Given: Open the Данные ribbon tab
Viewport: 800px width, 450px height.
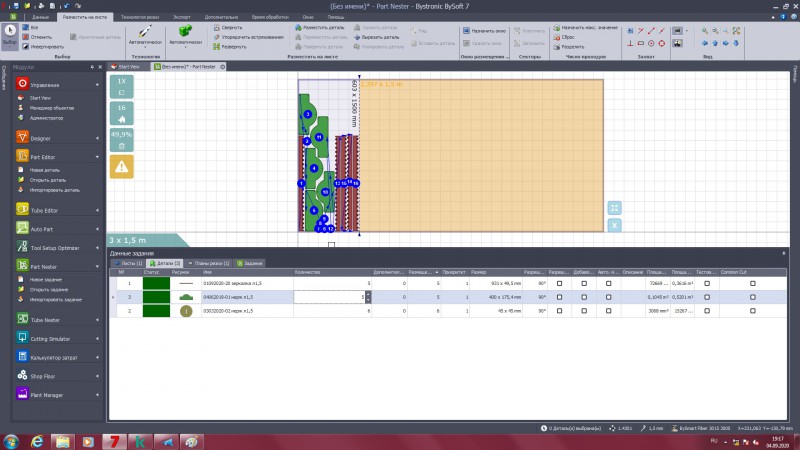Looking at the screenshot, I should click(40, 17).
